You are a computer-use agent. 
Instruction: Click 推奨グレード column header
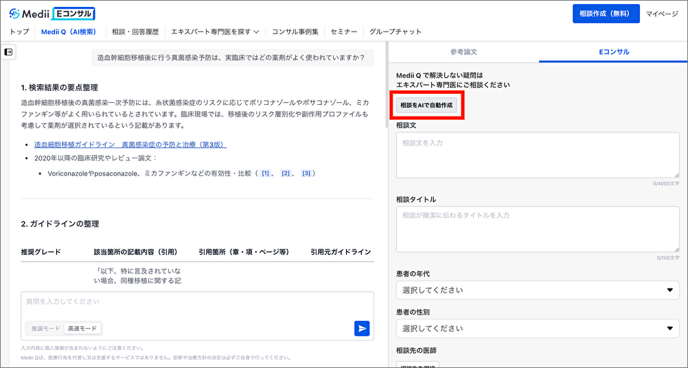pos(41,252)
